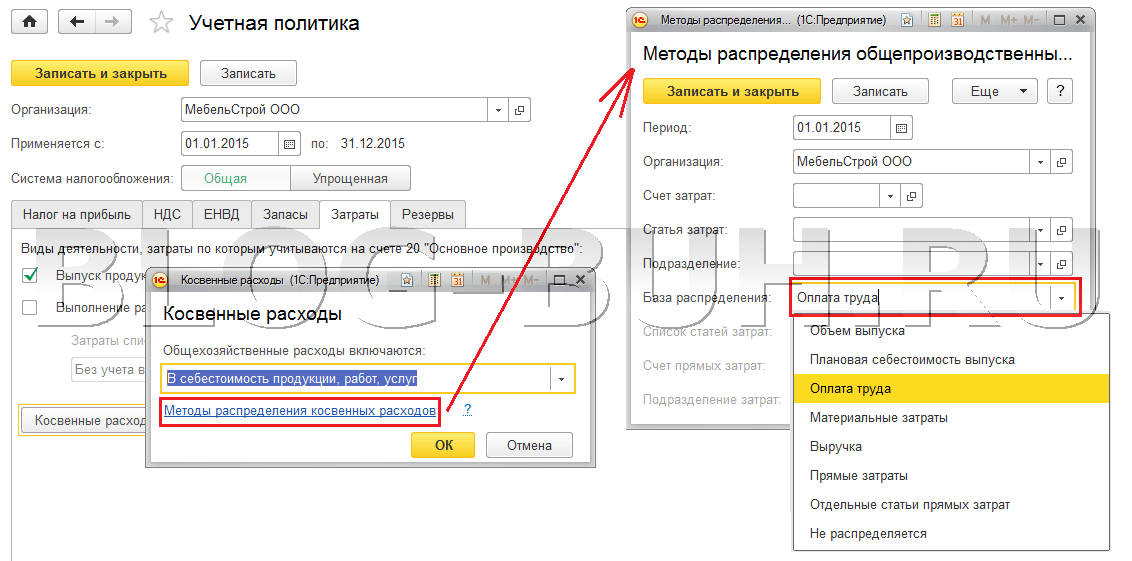Uncheck the Выпуск продукции checkbox
The height and width of the screenshot is (561, 1132).
(x=30, y=275)
